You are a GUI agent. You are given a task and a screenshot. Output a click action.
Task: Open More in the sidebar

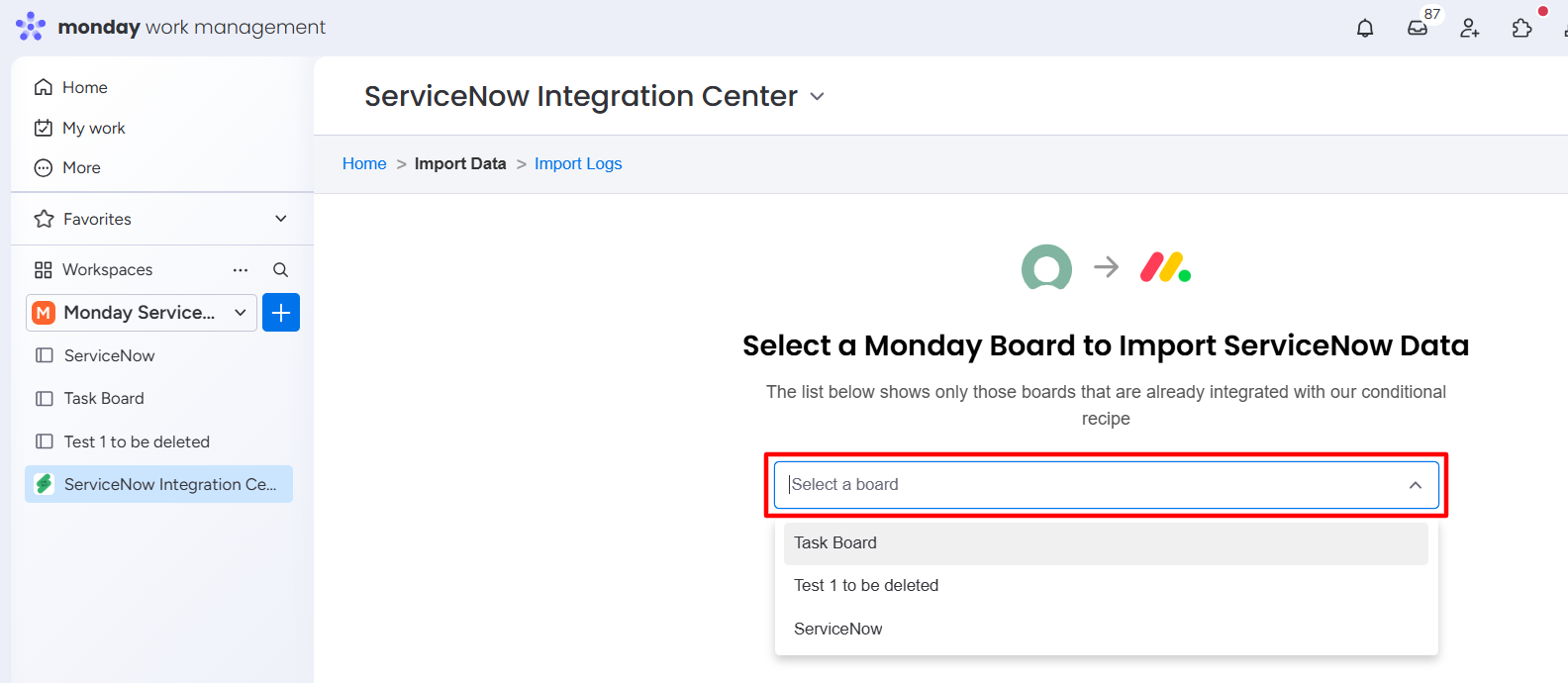click(81, 168)
